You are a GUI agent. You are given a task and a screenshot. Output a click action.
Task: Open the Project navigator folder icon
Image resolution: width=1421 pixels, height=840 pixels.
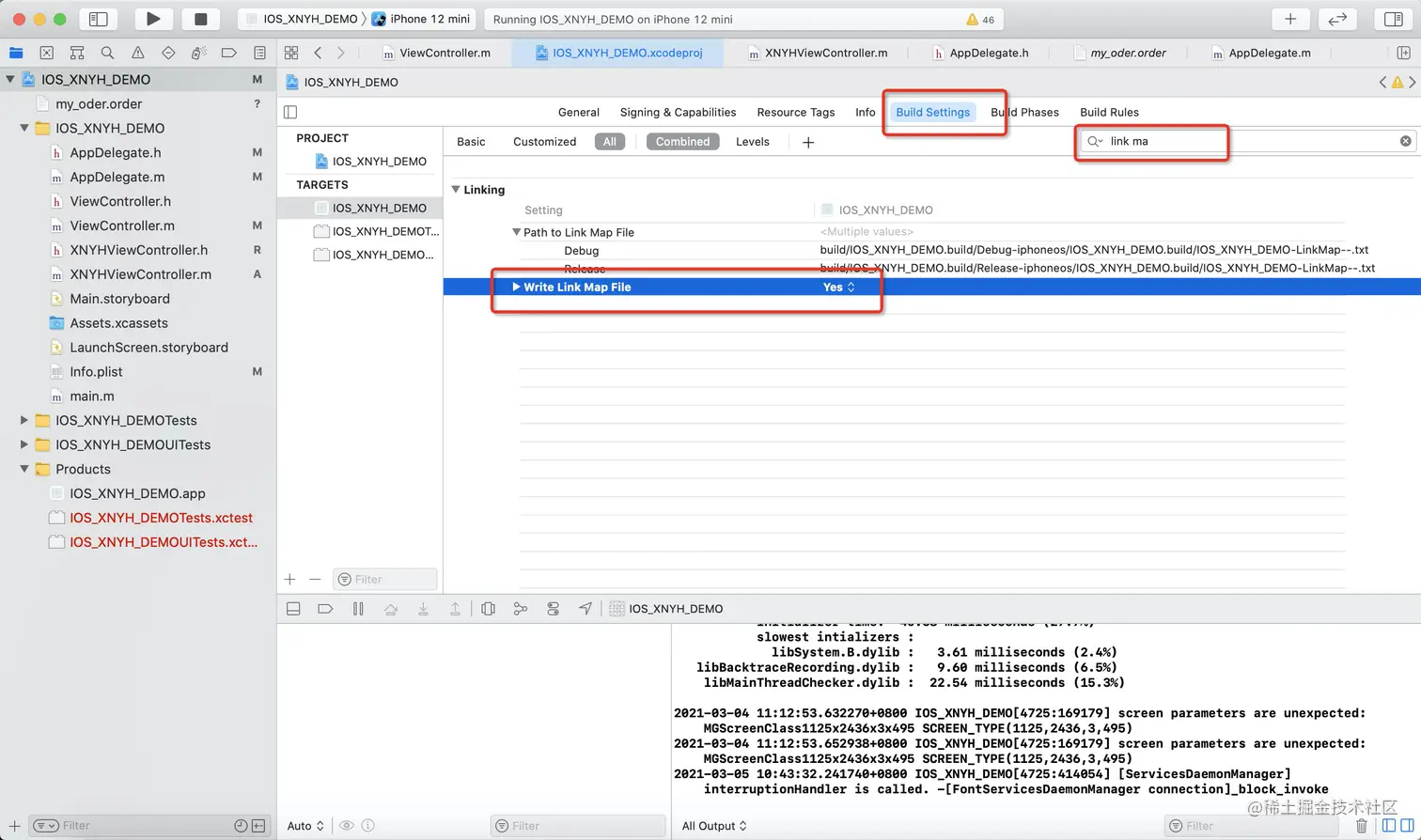click(x=16, y=53)
